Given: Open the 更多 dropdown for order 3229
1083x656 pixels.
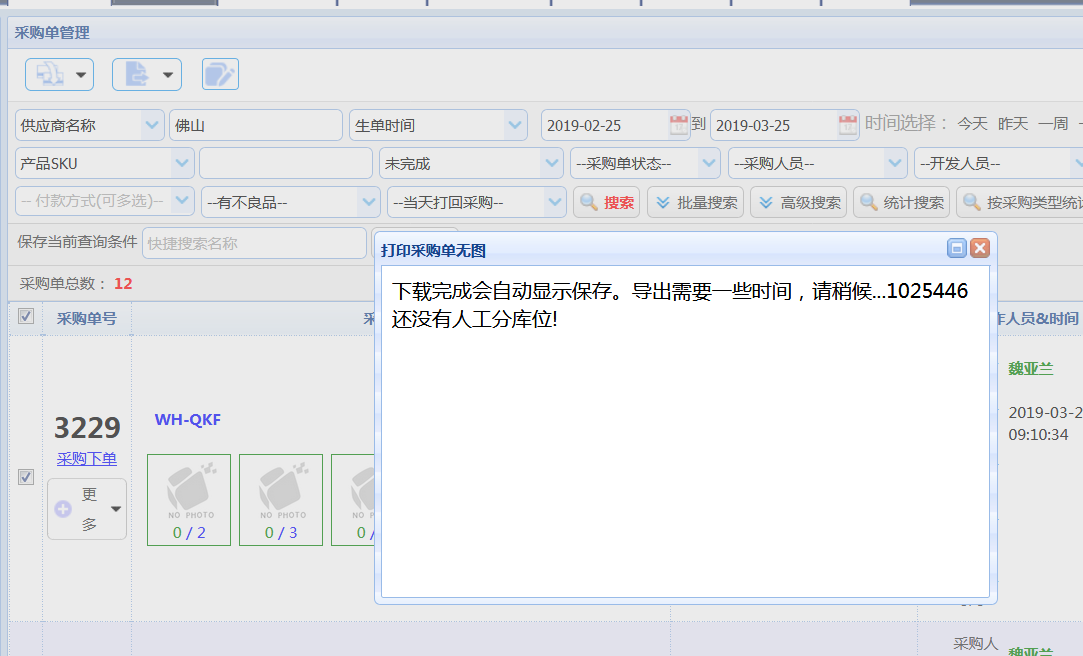Looking at the screenshot, I should (87, 509).
